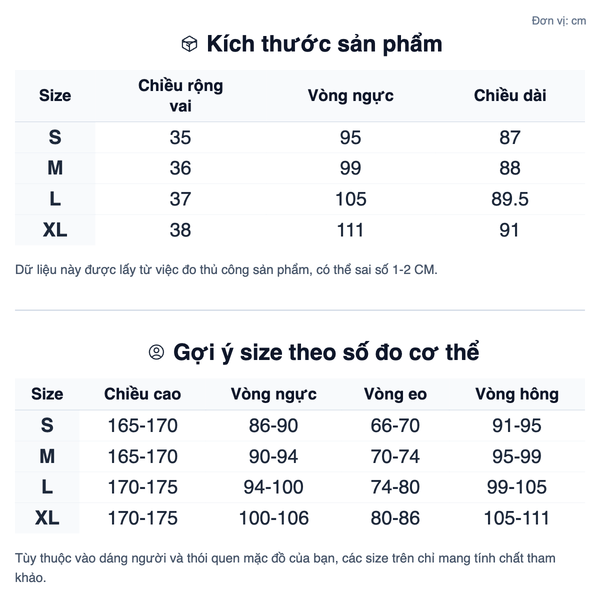Select the Vòng ngực header in product table
This screenshot has width=600, height=600.
click(350, 96)
